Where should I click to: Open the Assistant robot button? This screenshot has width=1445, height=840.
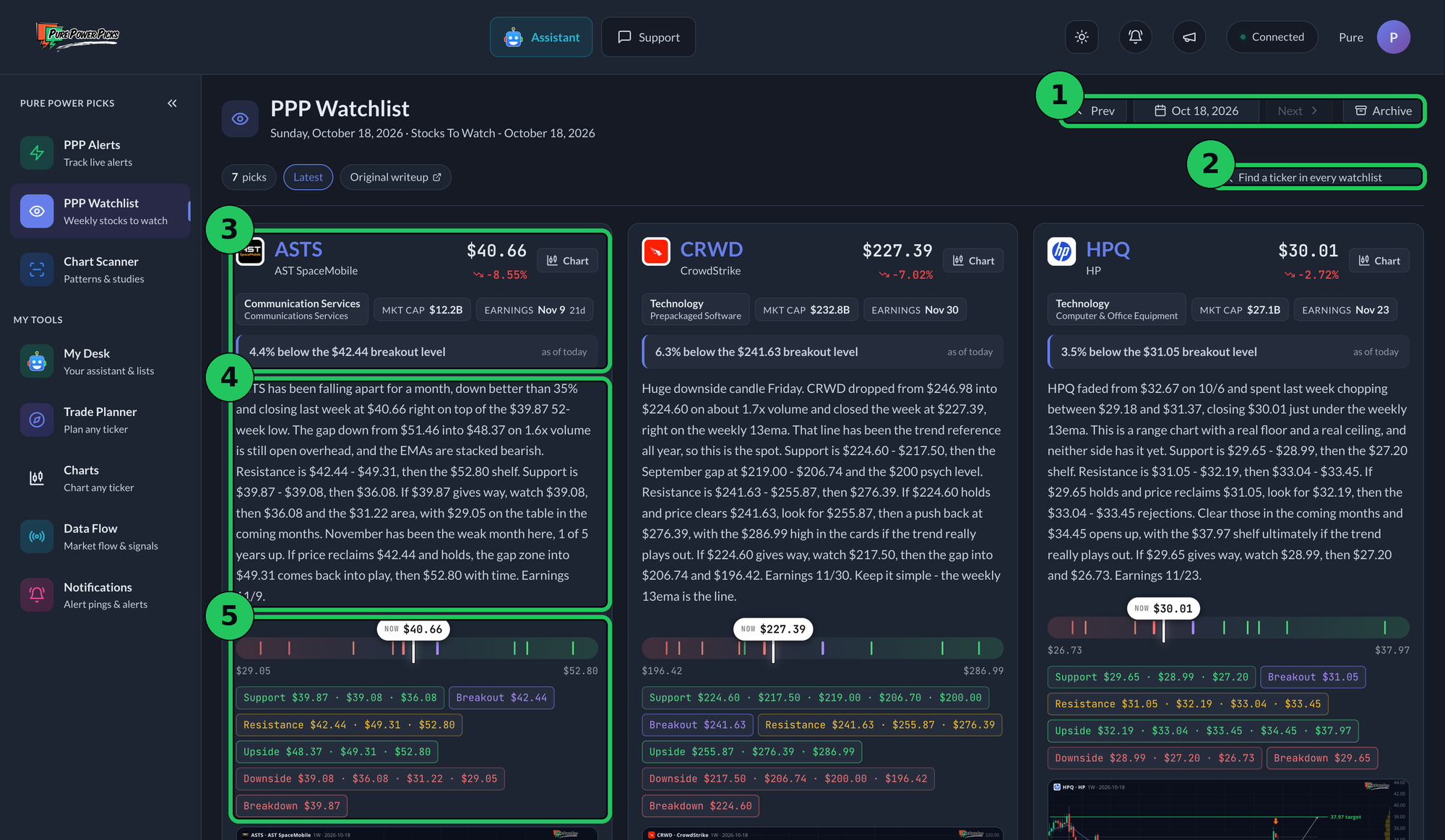(x=541, y=37)
